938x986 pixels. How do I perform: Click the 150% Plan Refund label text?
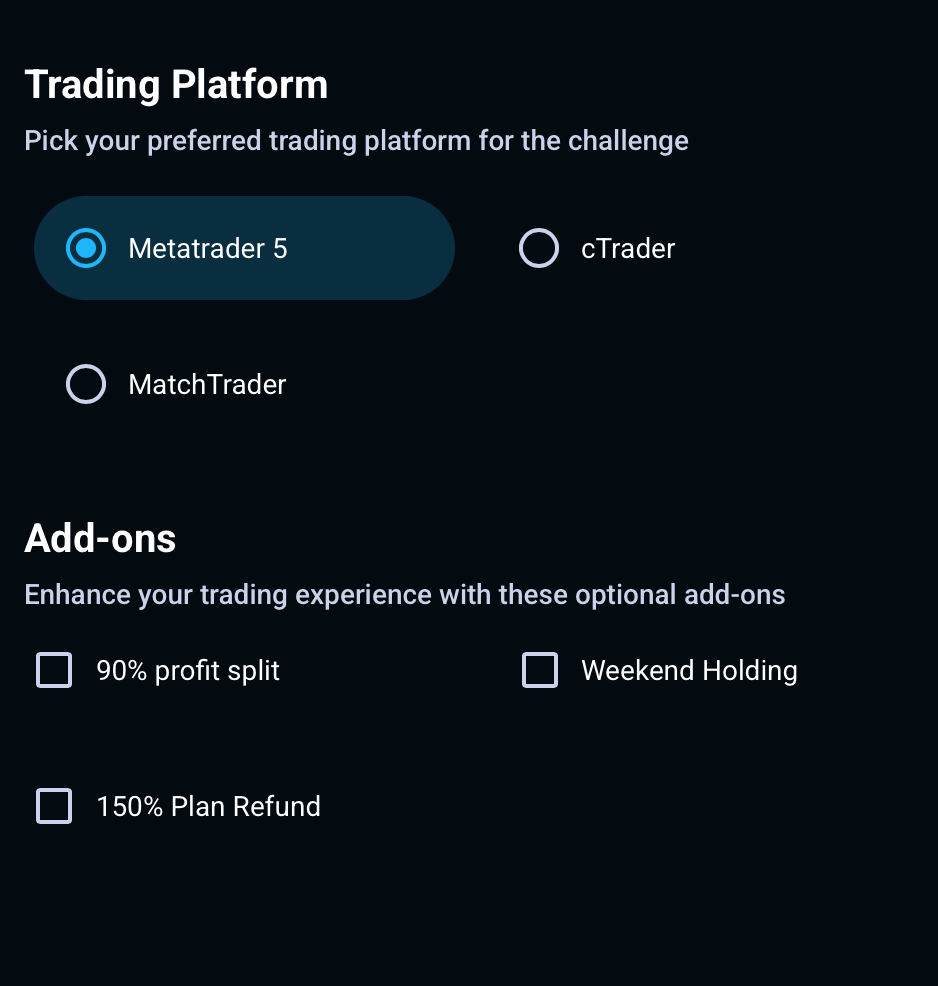click(208, 806)
